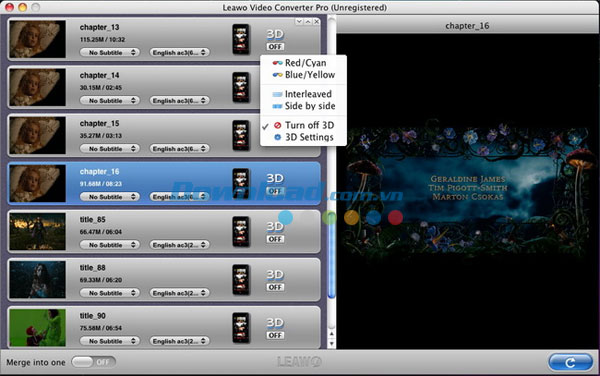Open the English ac3 audio dropdown for chapter_15
600x376 pixels.
(179, 148)
